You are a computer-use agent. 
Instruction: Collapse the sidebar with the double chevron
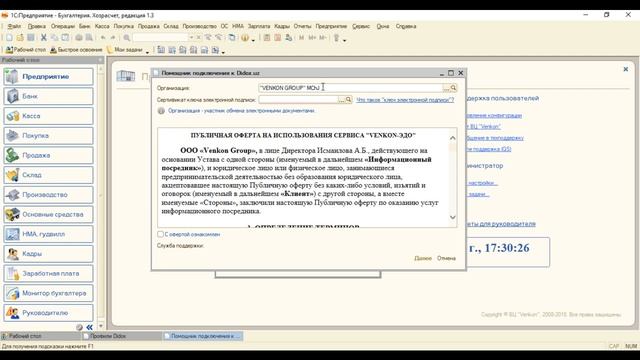tap(89, 327)
